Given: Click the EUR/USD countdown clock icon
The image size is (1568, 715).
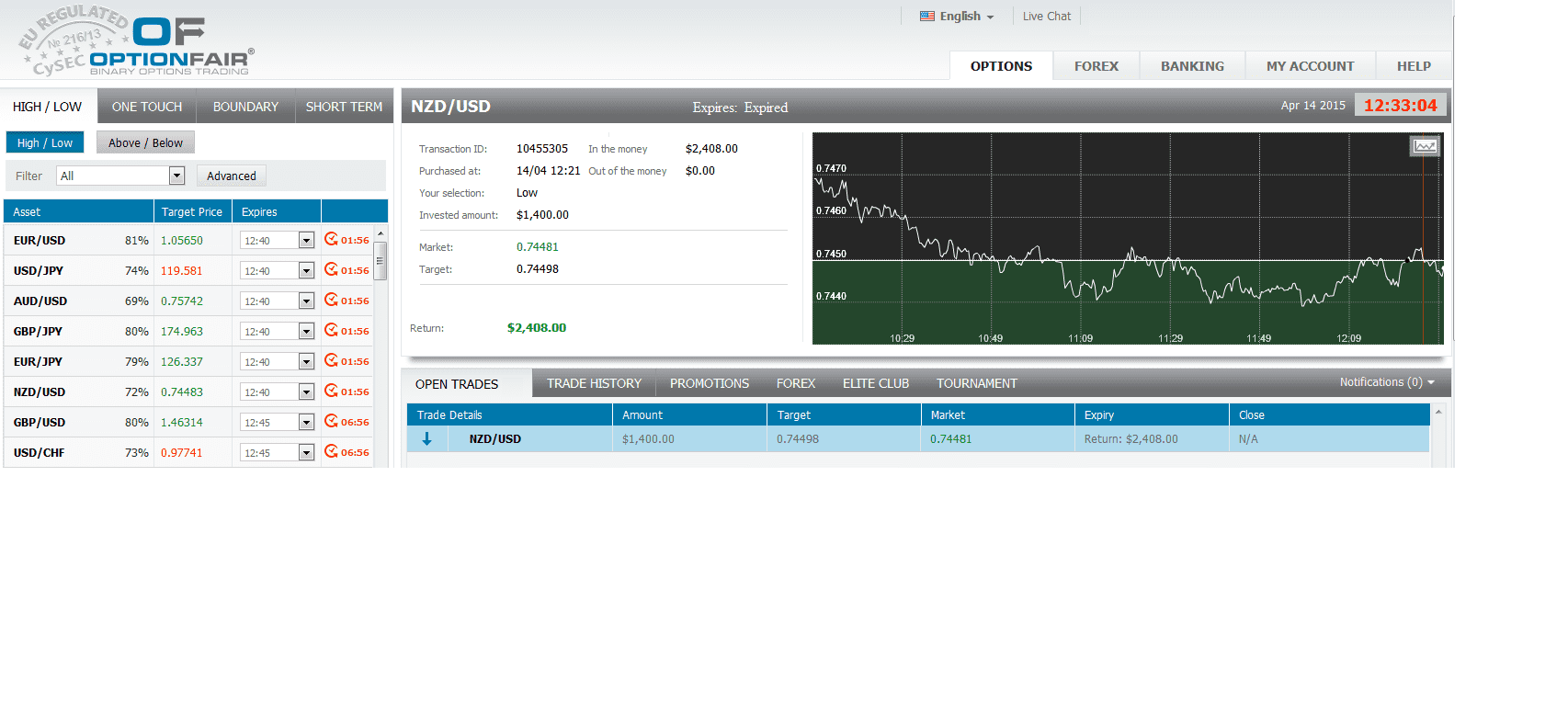Looking at the screenshot, I should tap(331, 240).
